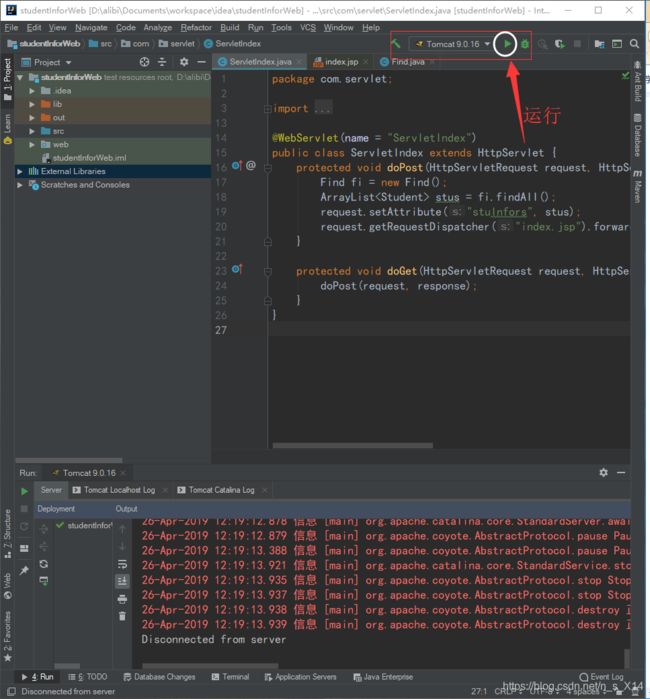Toggle soft-wrap in the console output
Viewport: 650px width, 699px height.
coord(122,564)
